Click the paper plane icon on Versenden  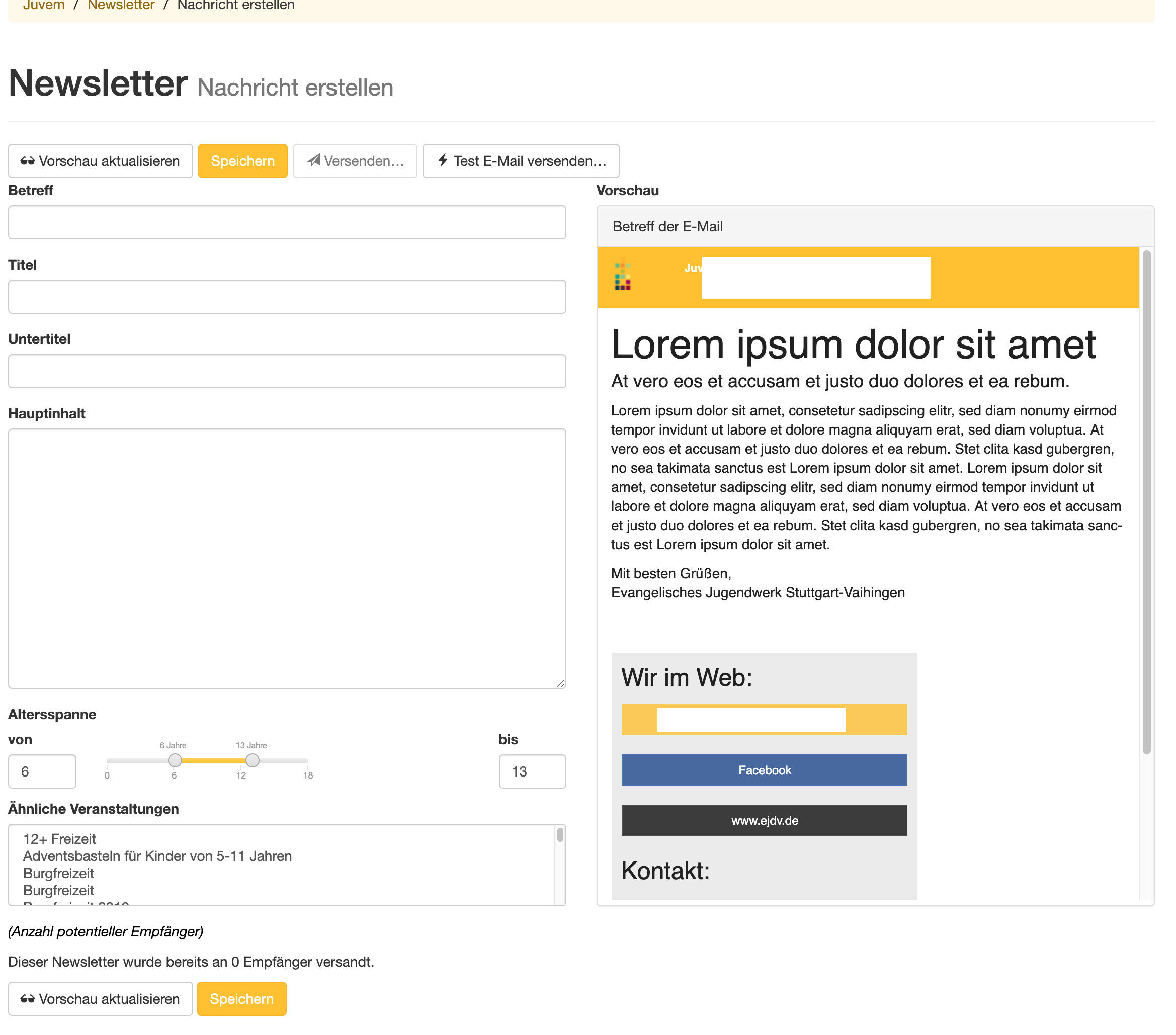click(313, 160)
